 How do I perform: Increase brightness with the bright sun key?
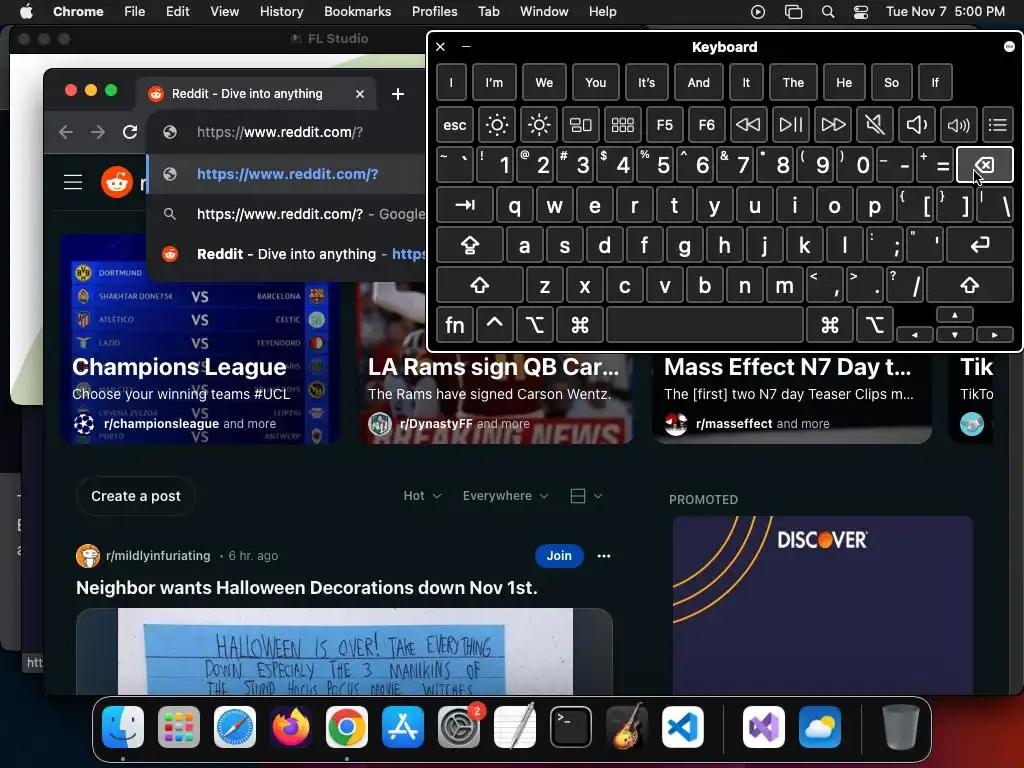539,124
